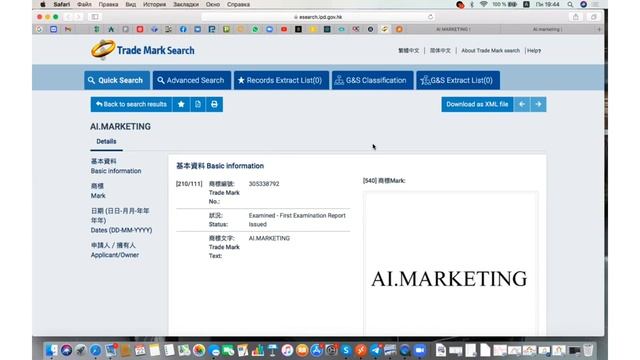Click the Trade Mark Search logo
This screenshot has height=360, width=640.
tap(142, 50)
